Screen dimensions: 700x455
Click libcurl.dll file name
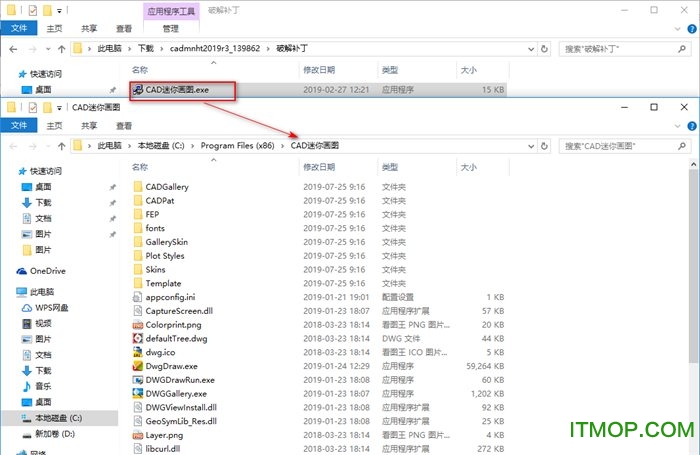(x=163, y=449)
